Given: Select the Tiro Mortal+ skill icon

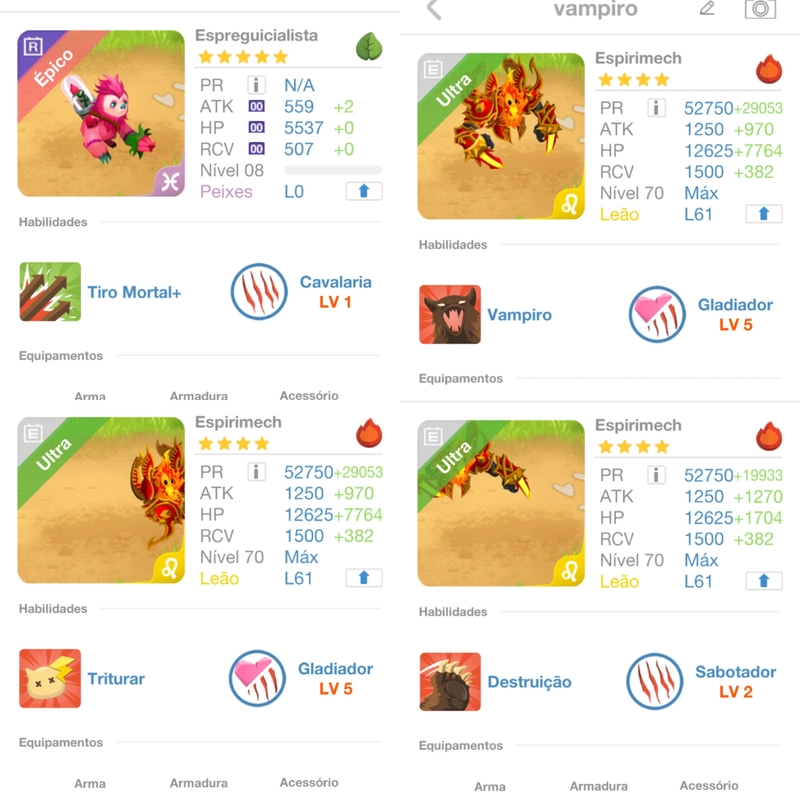Looking at the screenshot, I should (50, 291).
